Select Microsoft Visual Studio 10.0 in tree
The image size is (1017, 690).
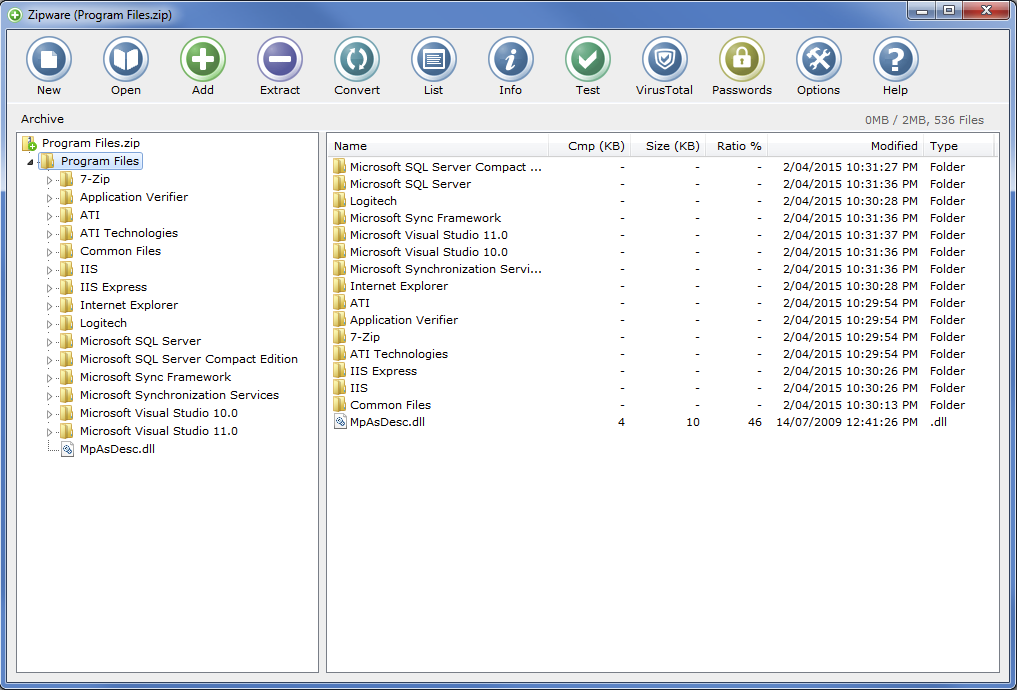[159, 413]
